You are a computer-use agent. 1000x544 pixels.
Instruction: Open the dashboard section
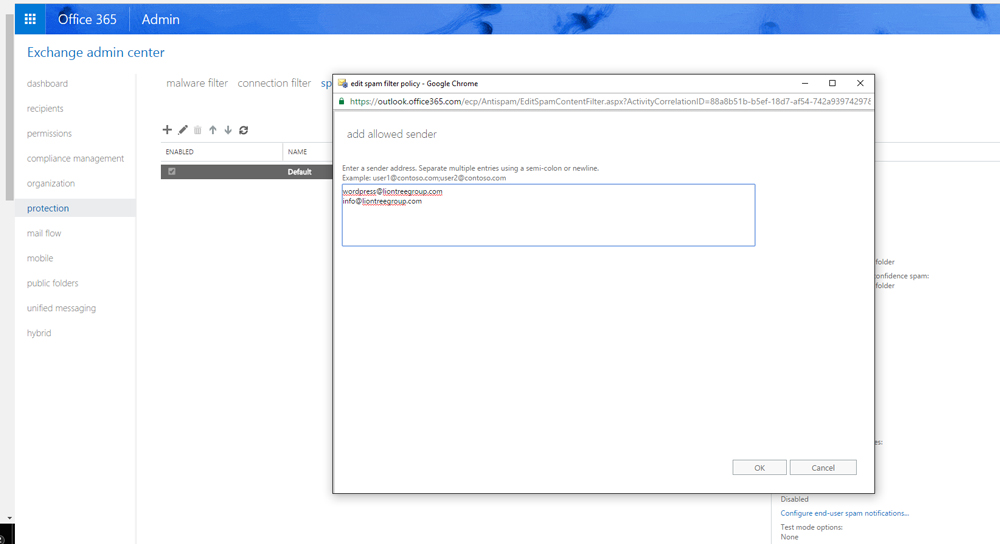[x=47, y=84]
